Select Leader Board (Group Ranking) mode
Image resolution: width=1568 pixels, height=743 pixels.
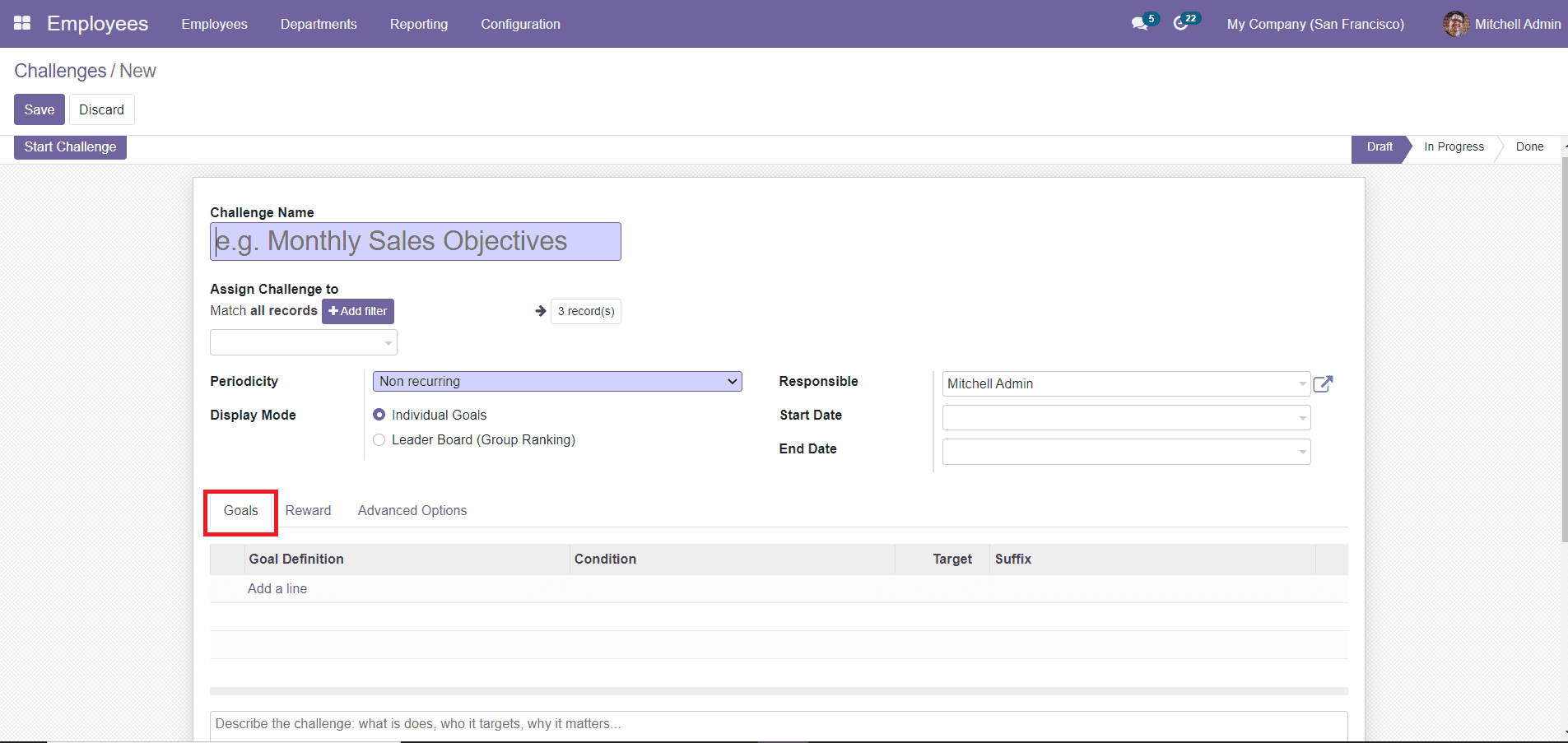click(x=379, y=439)
